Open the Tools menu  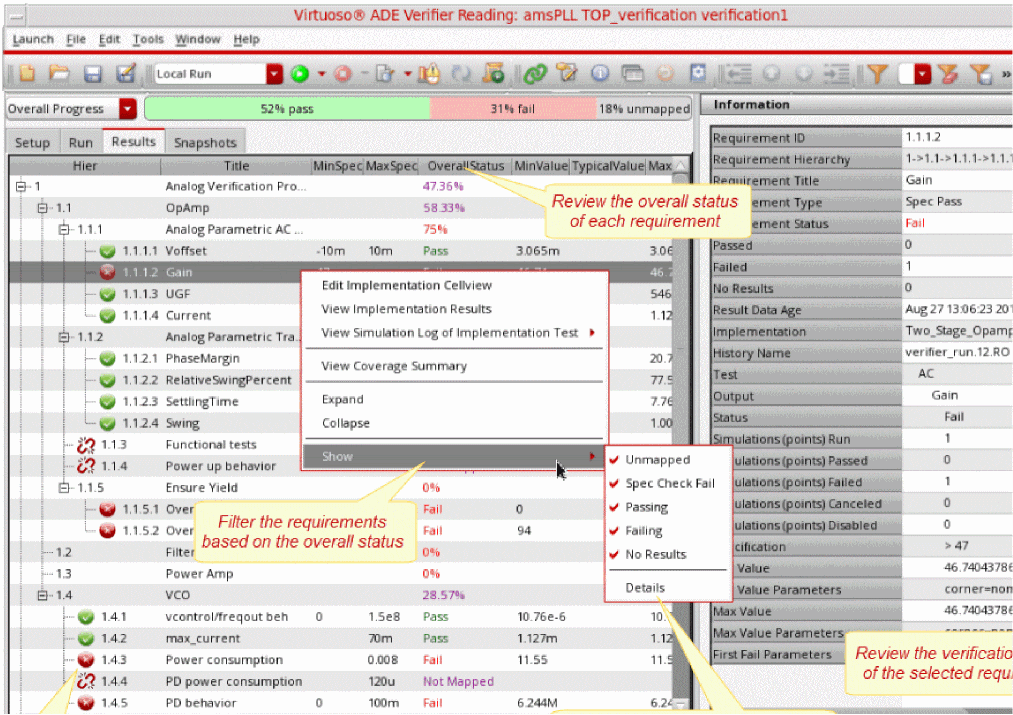148,39
